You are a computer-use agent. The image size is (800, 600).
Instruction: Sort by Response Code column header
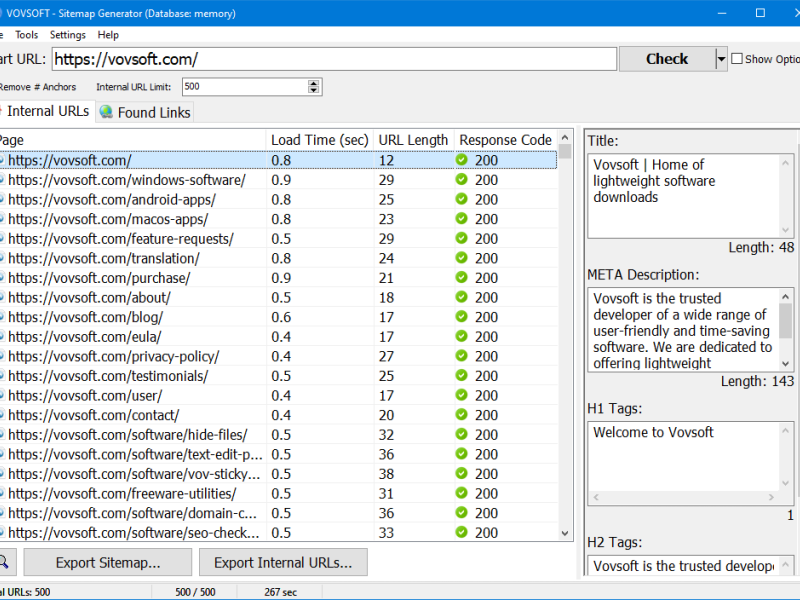(x=506, y=140)
